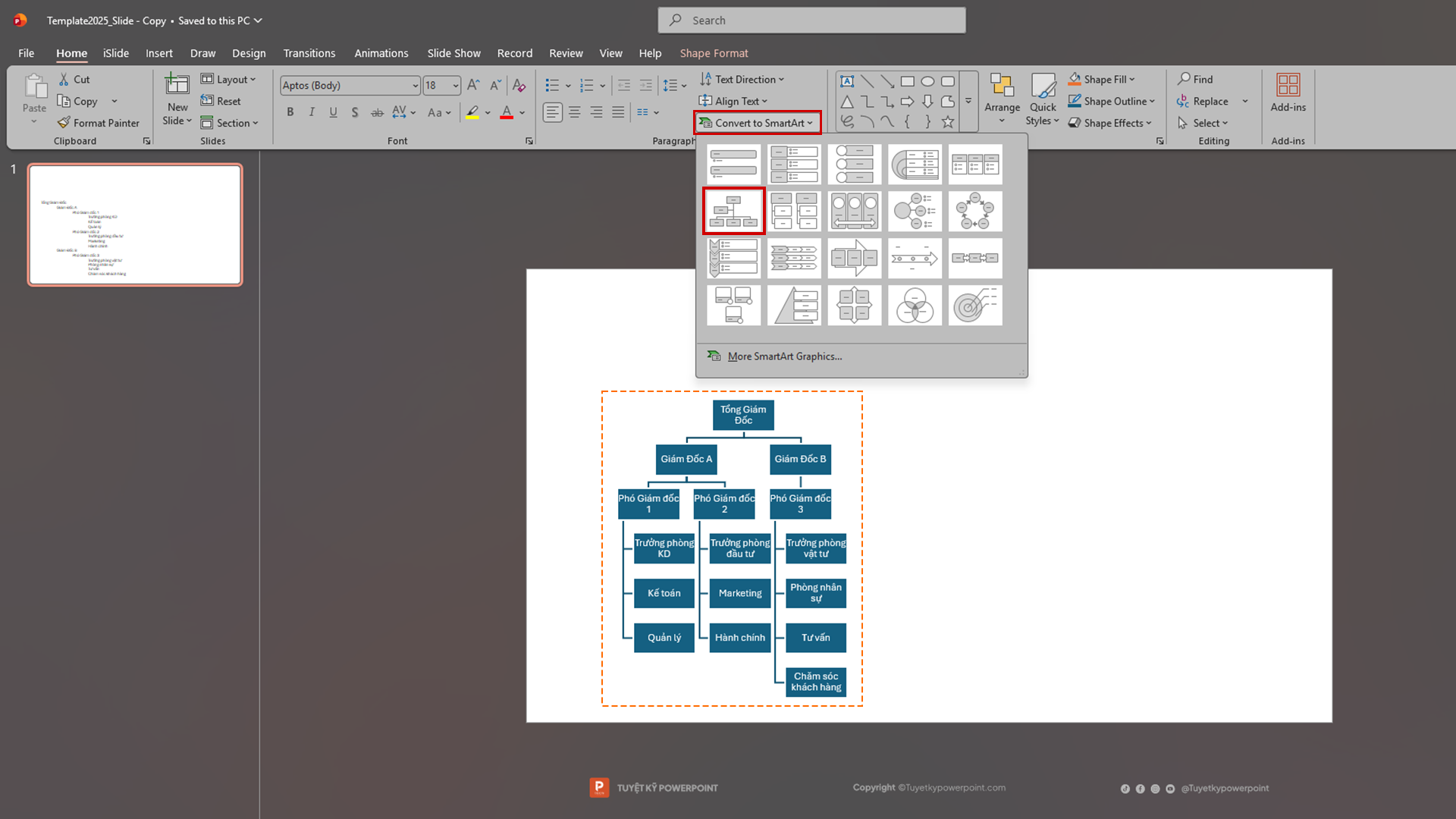The height and width of the screenshot is (819, 1456).
Task: Choose the Basic Cycle SmartArt layout
Action: (x=975, y=211)
